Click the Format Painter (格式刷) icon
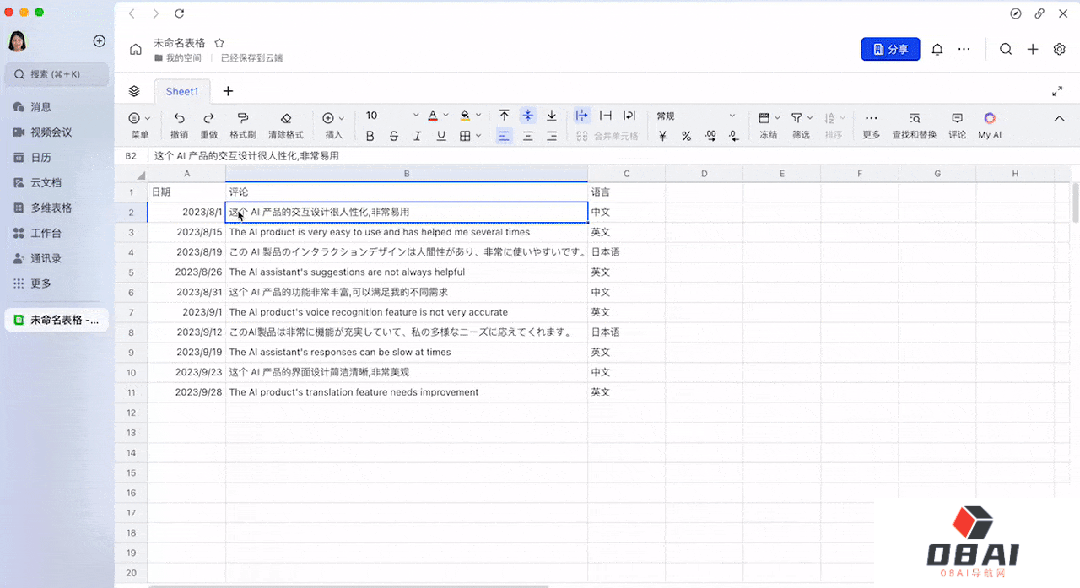Viewport: 1080px width, 588px height. (242, 118)
